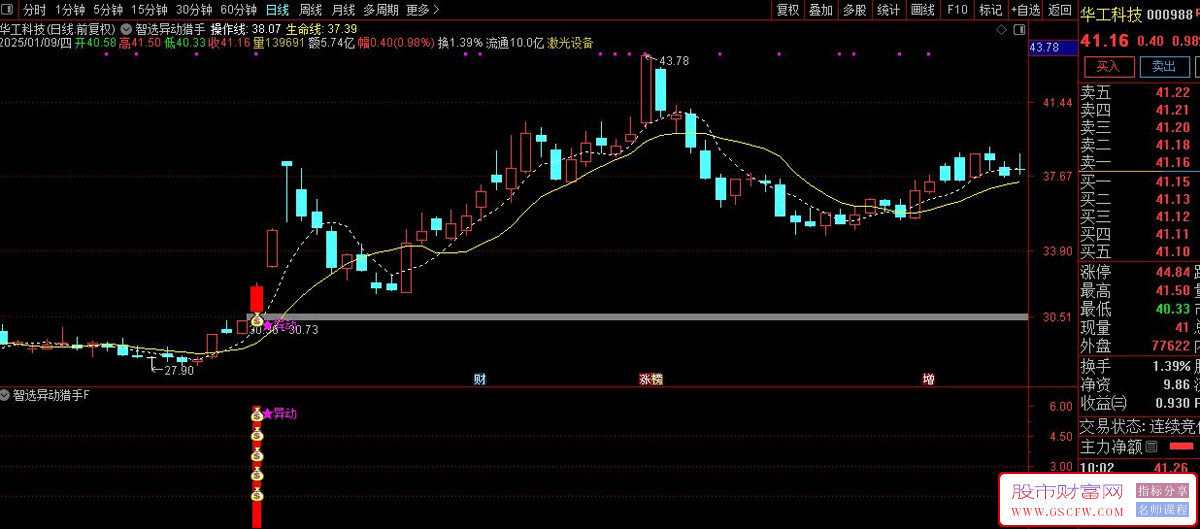Viewport: 1200px width, 529px height.
Task: Click the 27.90 low-price label on chart
Action: tap(179, 370)
